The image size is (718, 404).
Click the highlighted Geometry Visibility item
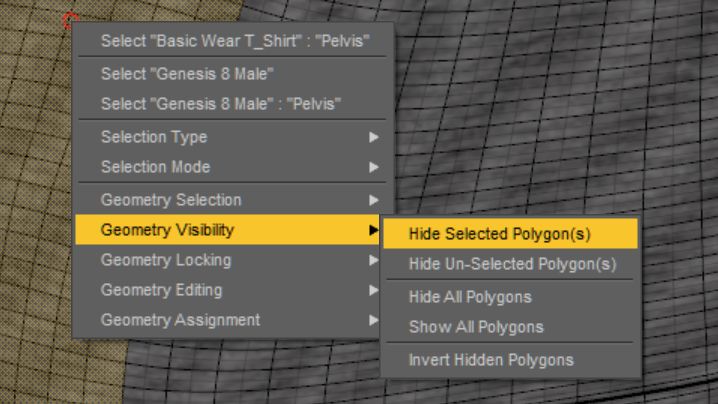click(228, 230)
